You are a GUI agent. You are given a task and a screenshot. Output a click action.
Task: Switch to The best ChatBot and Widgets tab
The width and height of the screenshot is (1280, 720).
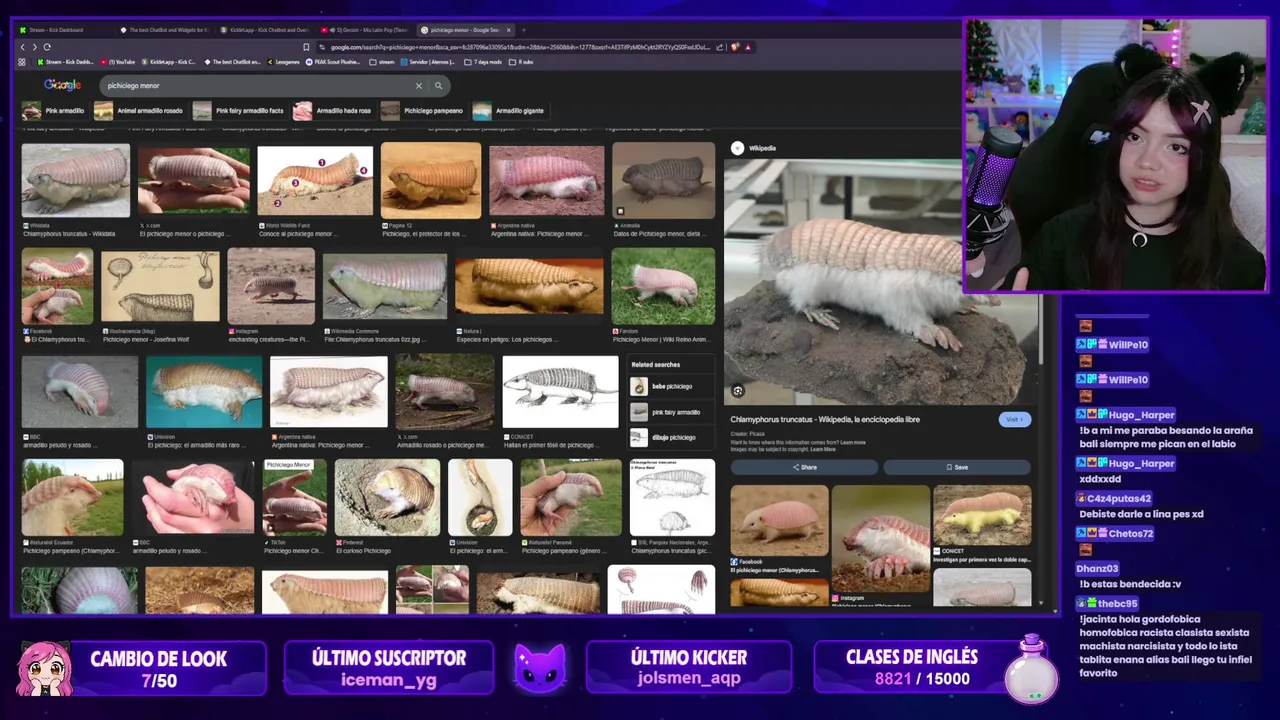(x=164, y=30)
